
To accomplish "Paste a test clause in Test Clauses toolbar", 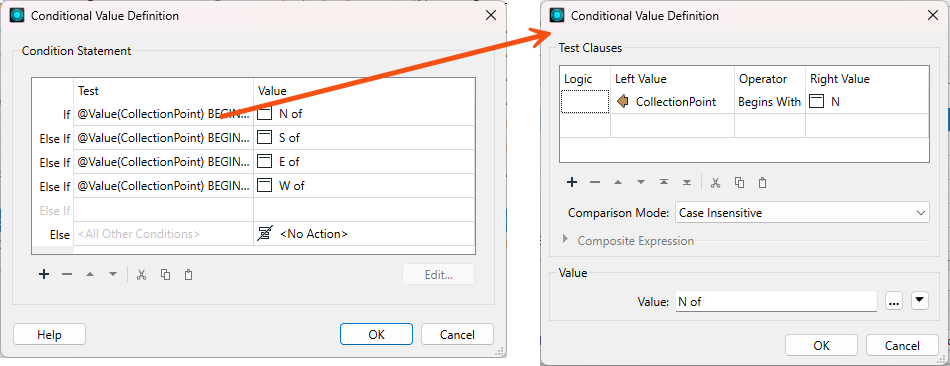I will [763, 182].
